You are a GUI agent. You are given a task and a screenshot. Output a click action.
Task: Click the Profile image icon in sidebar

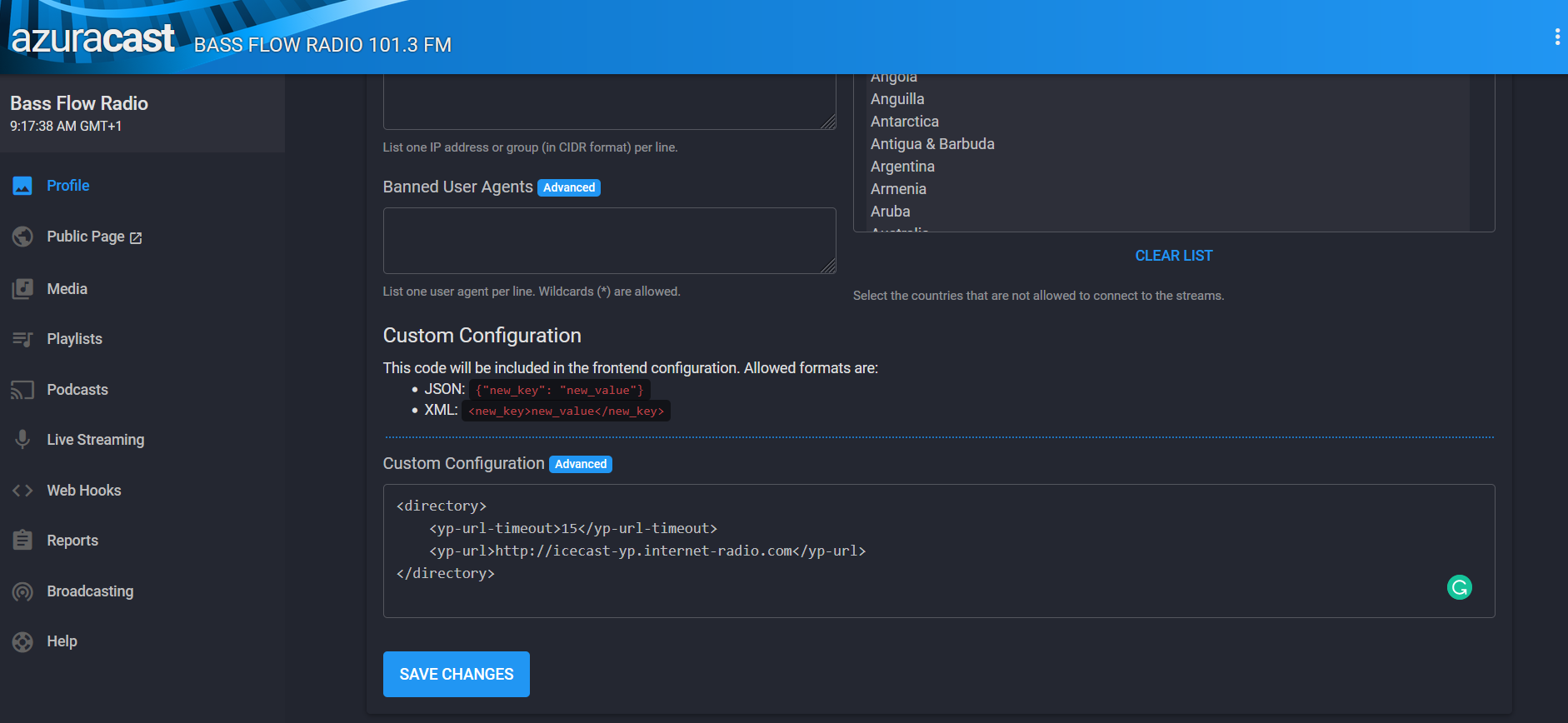(22, 186)
